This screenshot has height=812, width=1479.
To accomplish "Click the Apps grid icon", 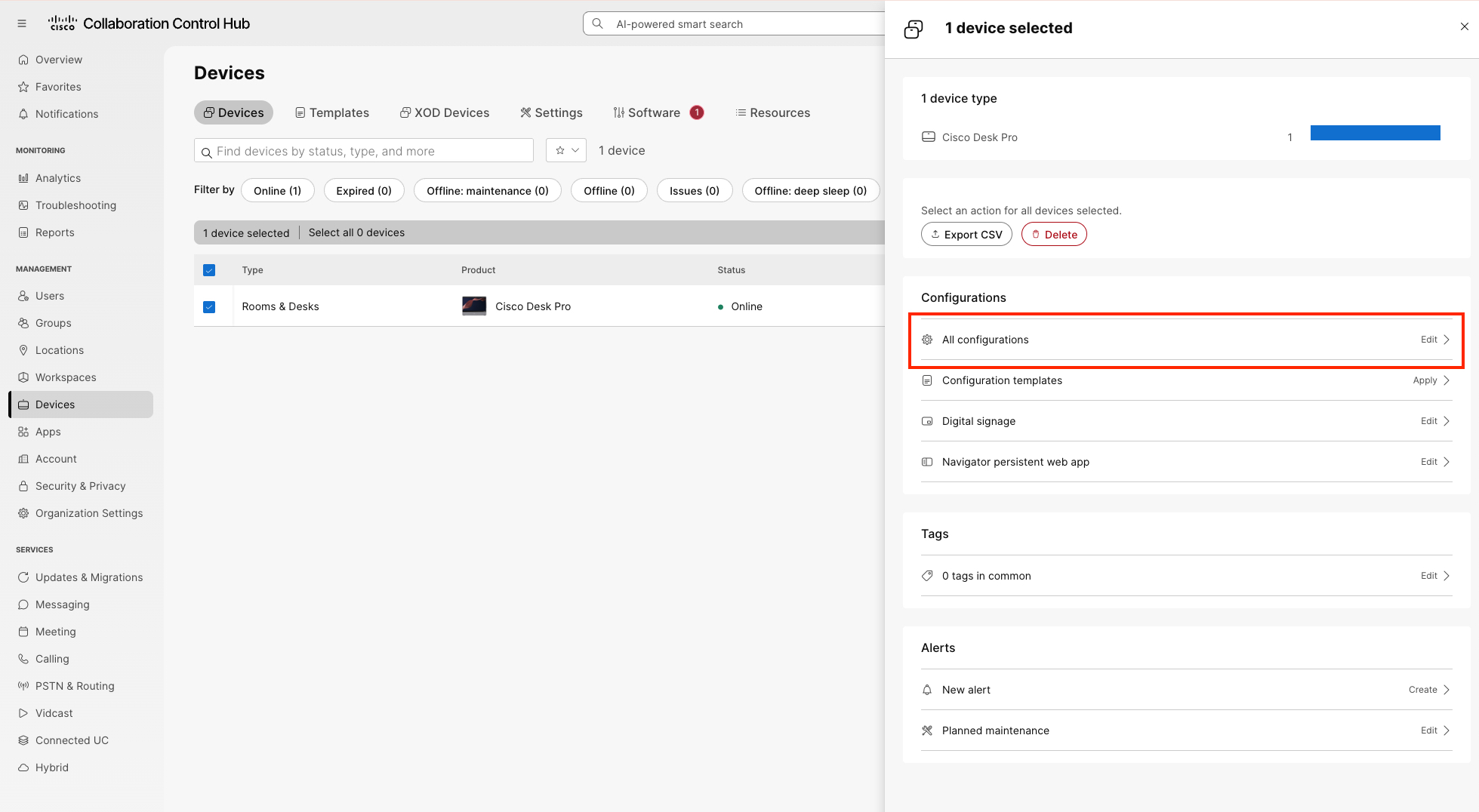I will (23, 432).
